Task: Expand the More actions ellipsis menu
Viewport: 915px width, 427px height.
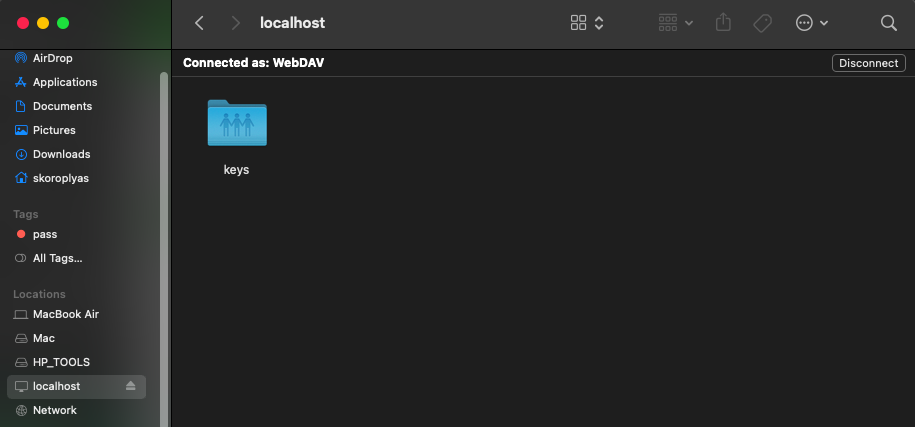Action: click(x=811, y=23)
